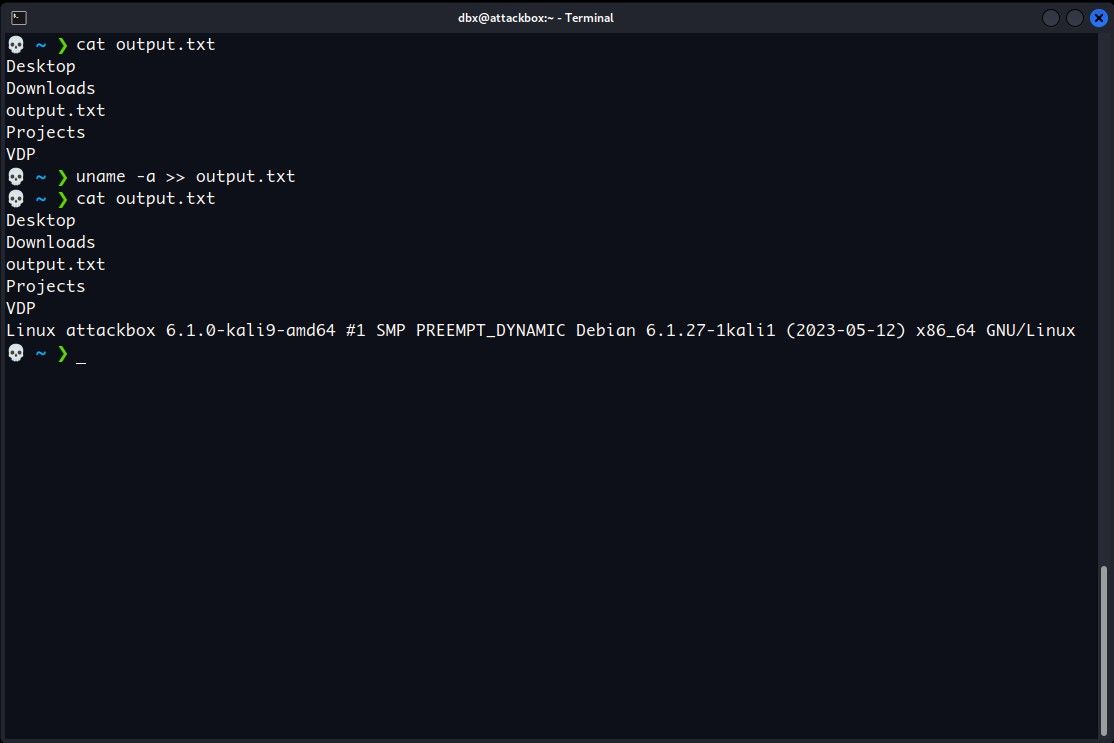The image size is (1114, 743).
Task: Click the tilde symbol in the first prompt
Action: click(39, 44)
